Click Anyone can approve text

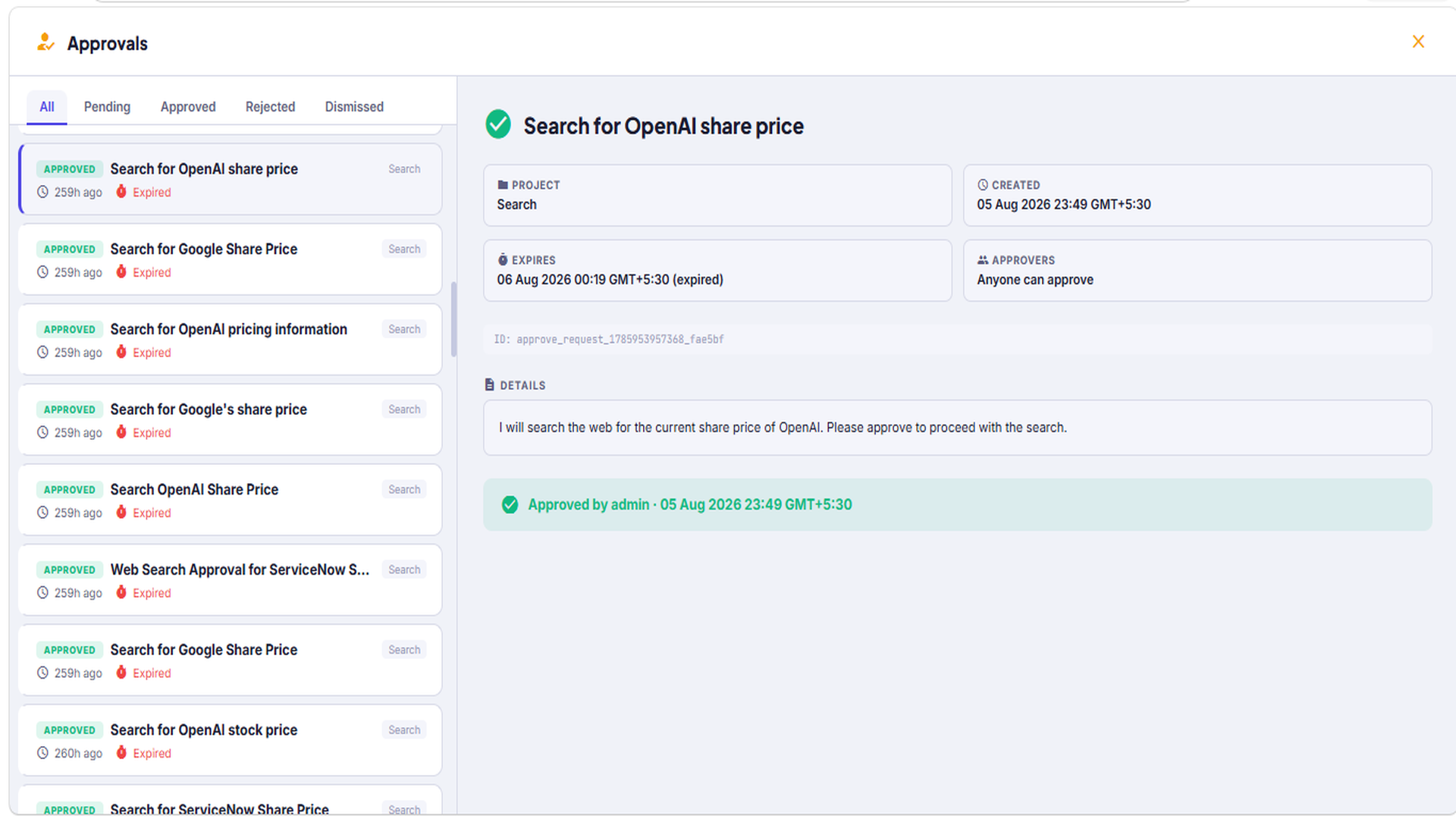pyautogui.click(x=1035, y=280)
